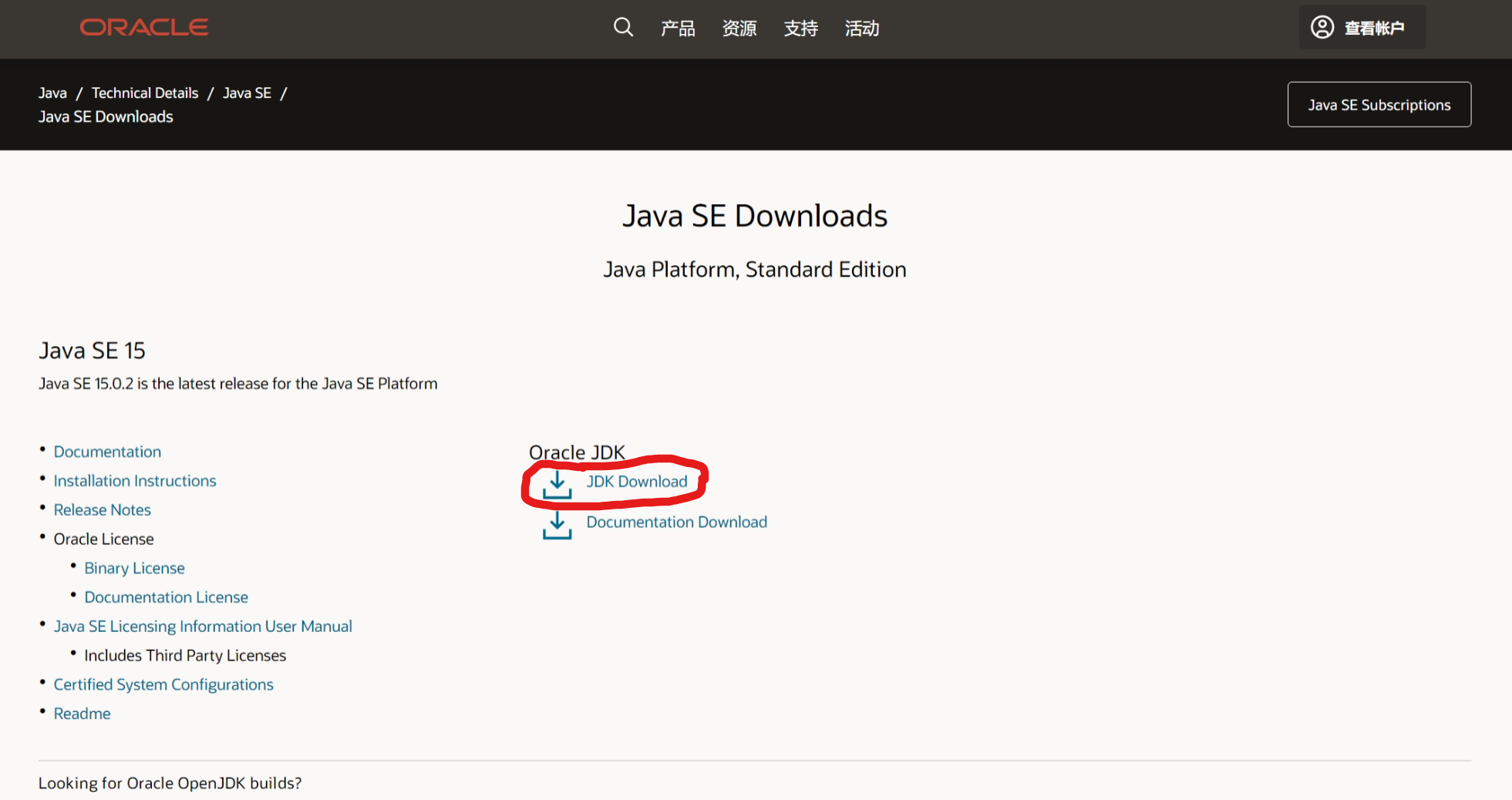Open the Documentation link in list
The width and height of the screenshot is (1512, 800).
(107, 452)
